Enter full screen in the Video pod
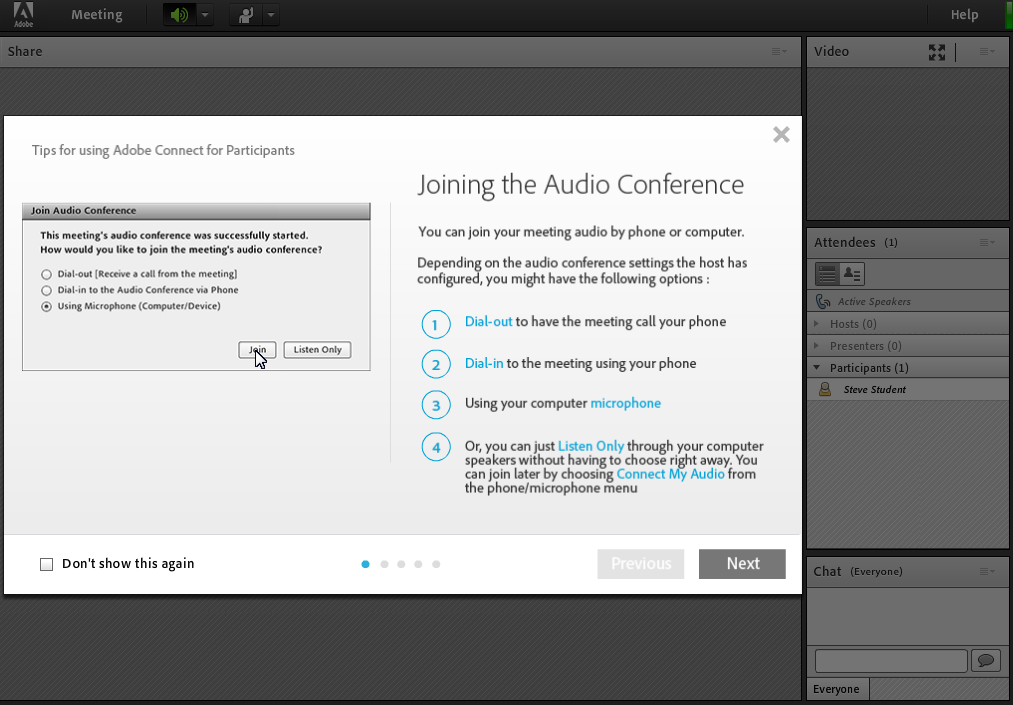 click(x=936, y=52)
